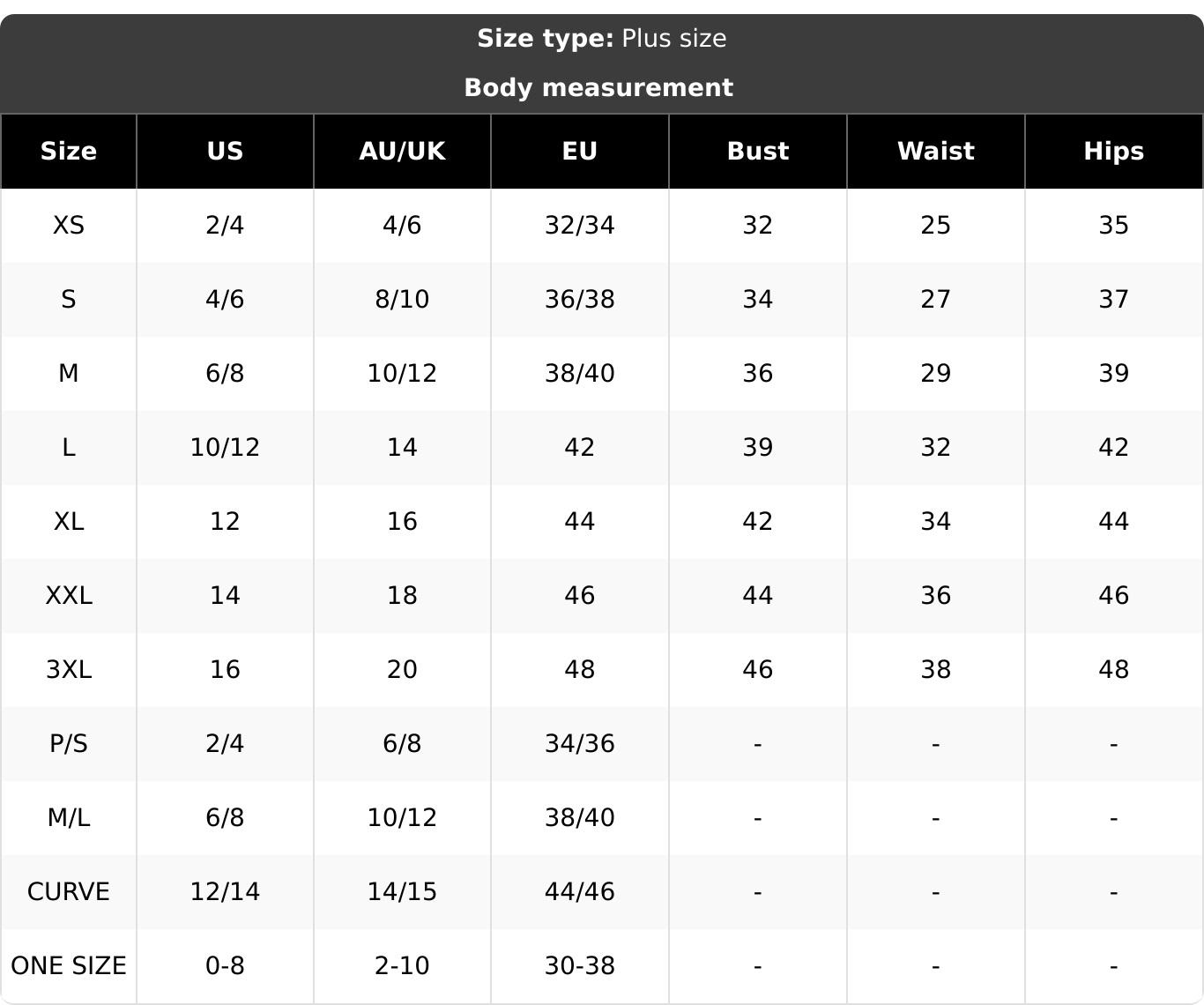Select the XXL size label
Viewport: 1204px width, 1005px height.
[69, 596]
